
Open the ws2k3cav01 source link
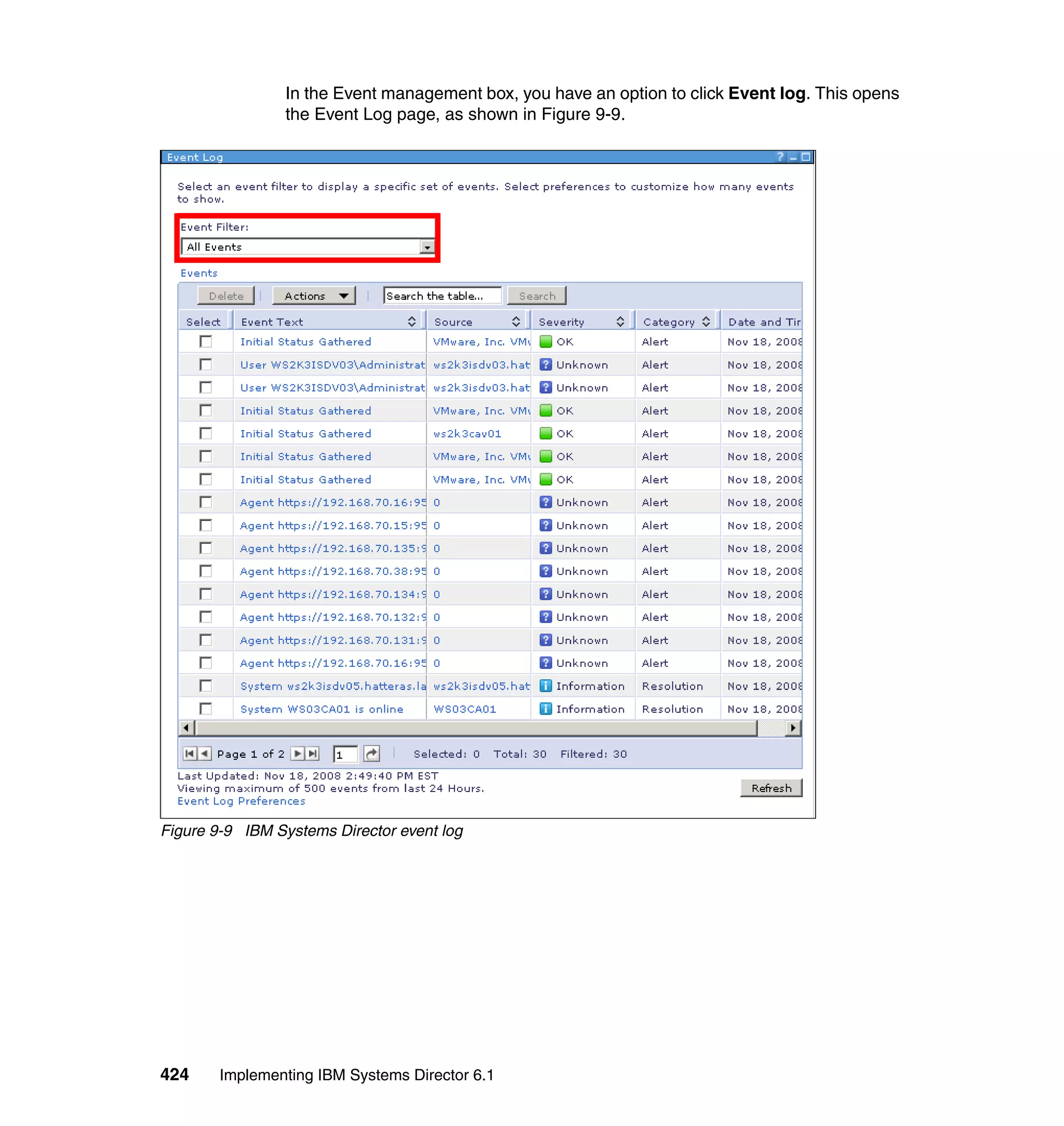[x=468, y=433]
